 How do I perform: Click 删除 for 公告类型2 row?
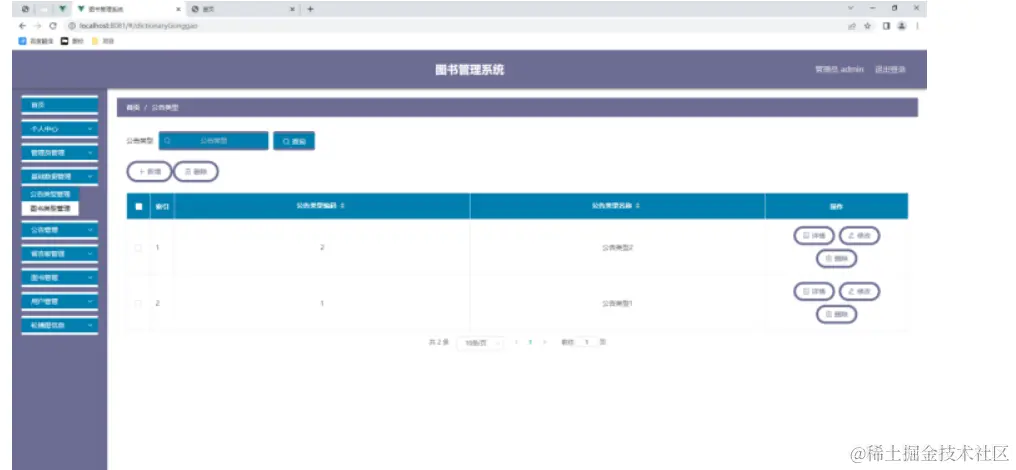tap(837, 258)
